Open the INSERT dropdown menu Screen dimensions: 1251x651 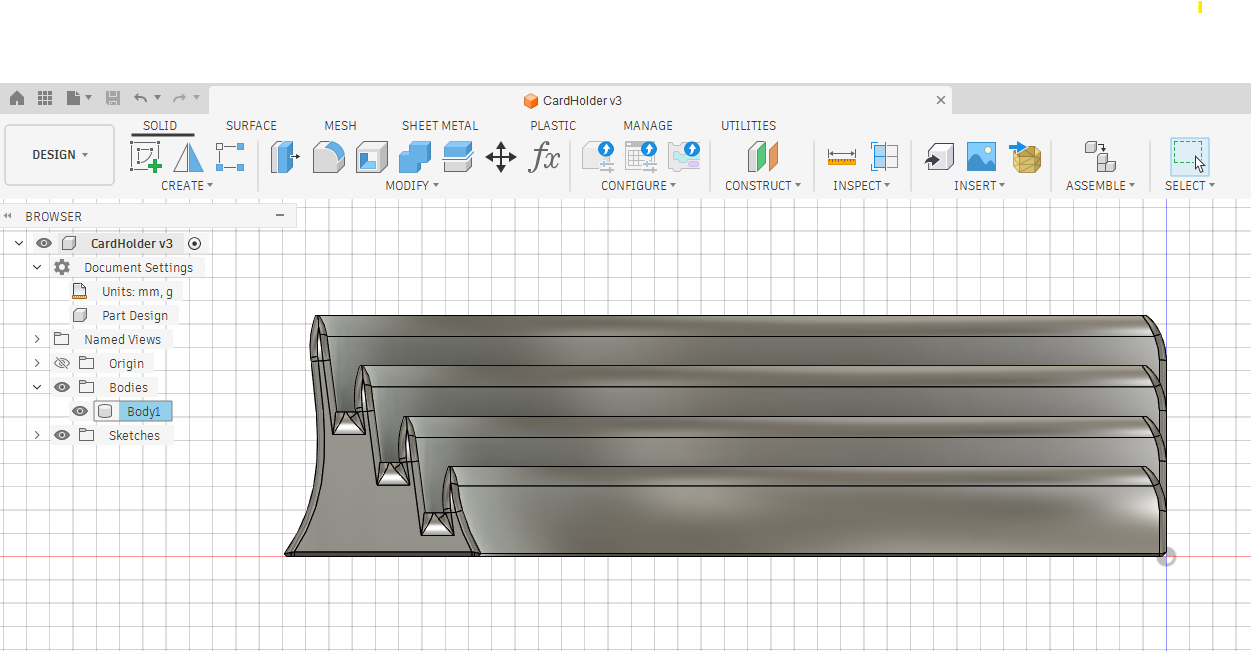tap(980, 185)
